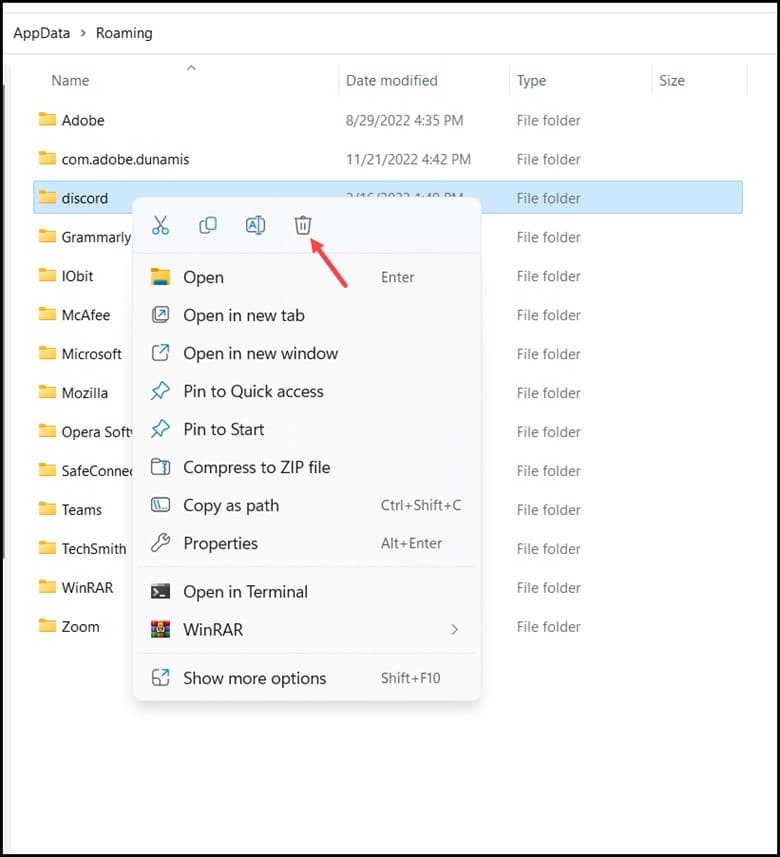Sort by the Name column header
The height and width of the screenshot is (857, 780).
click(70, 81)
